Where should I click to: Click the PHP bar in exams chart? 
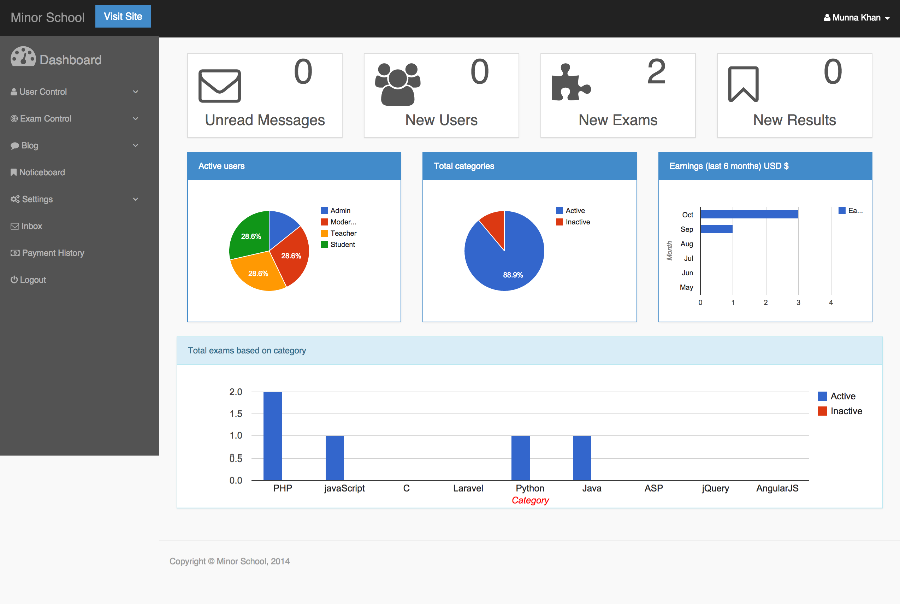pyautogui.click(x=272, y=436)
